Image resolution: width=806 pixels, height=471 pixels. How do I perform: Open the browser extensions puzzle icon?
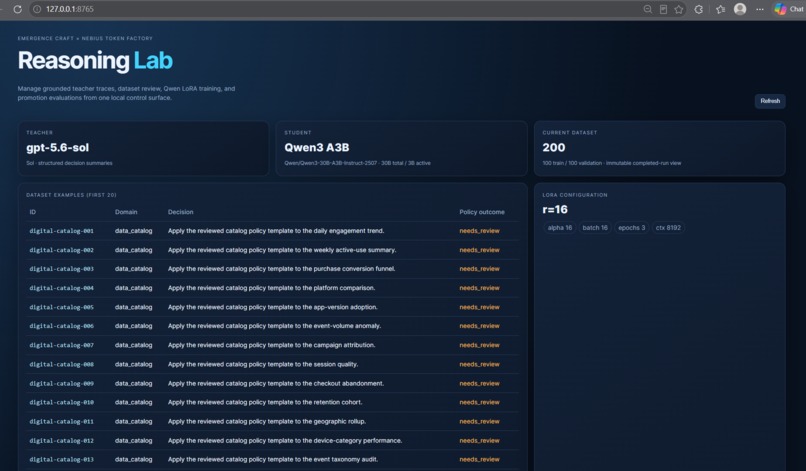click(x=699, y=9)
